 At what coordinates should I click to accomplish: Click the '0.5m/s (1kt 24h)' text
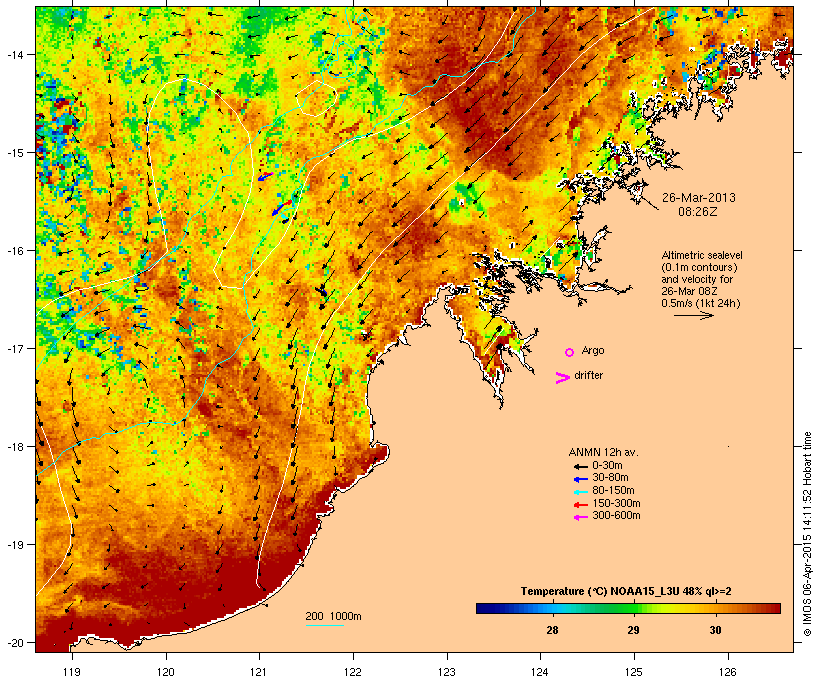[x=701, y=303]
